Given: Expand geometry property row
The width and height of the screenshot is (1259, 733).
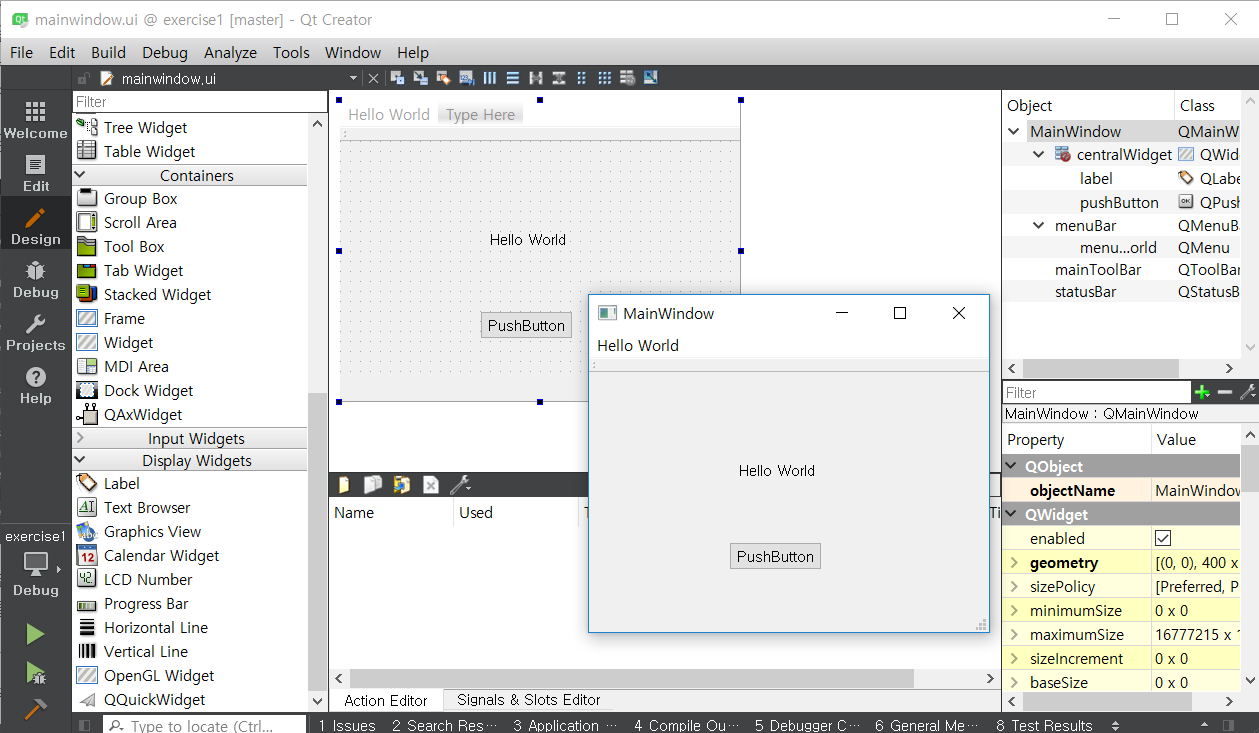Looking at the screenshot, I should pyautogui.click(x=1014, y=563).
